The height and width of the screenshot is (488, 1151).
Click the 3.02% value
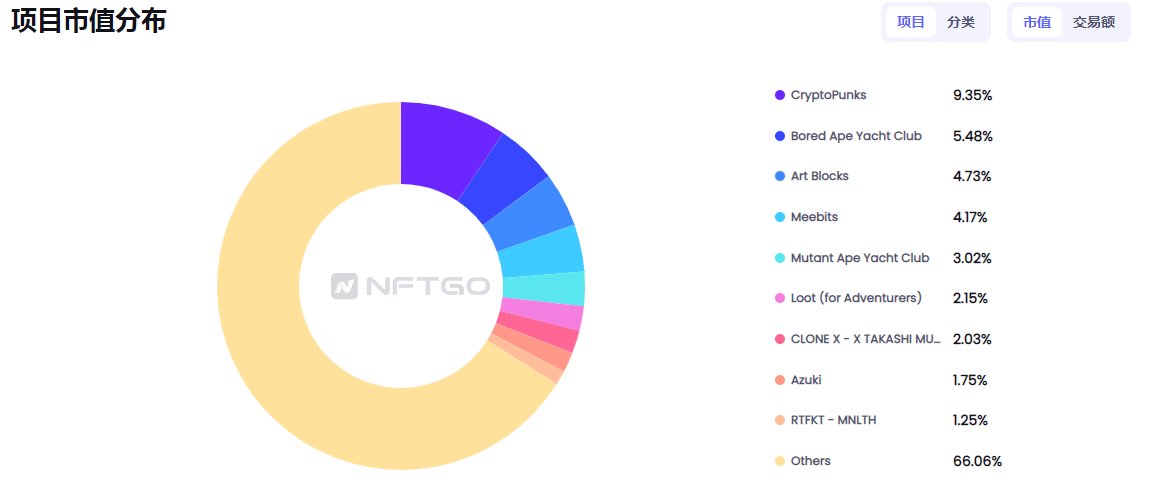973,258
